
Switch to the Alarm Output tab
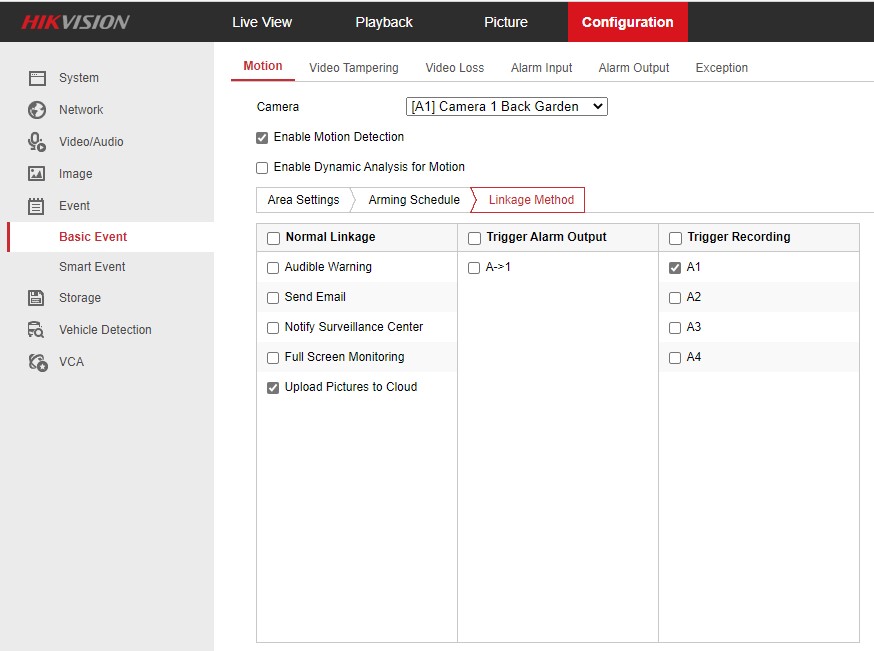(634, 68)
